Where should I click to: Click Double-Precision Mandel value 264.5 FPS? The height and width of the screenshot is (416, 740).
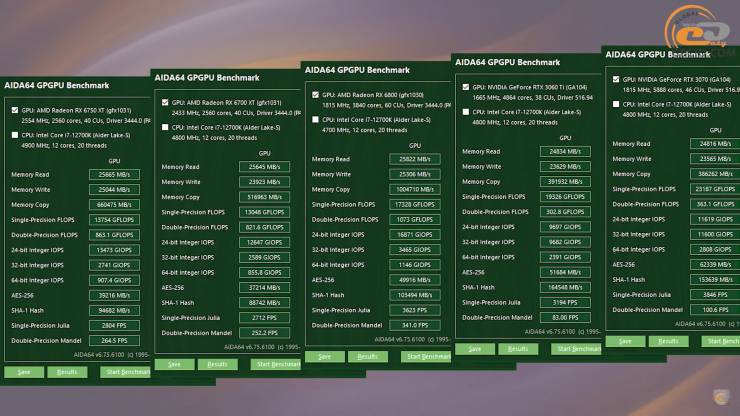click(x=114, y=341)
